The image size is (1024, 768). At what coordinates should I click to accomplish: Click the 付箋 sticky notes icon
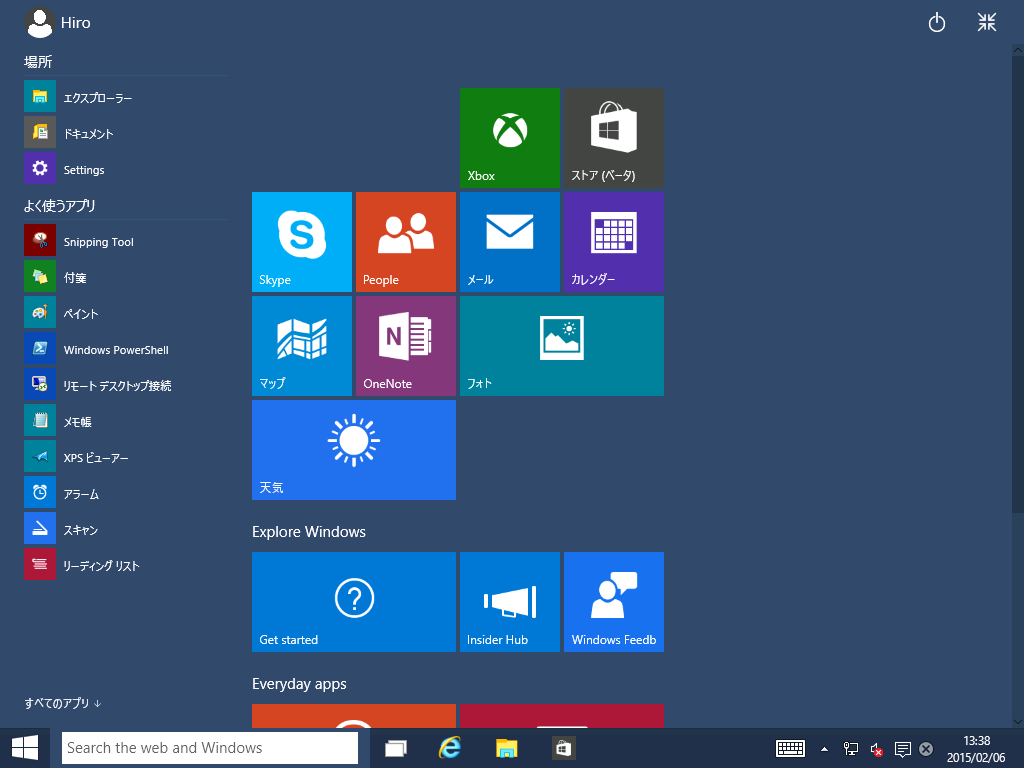(x=40, y=276)
